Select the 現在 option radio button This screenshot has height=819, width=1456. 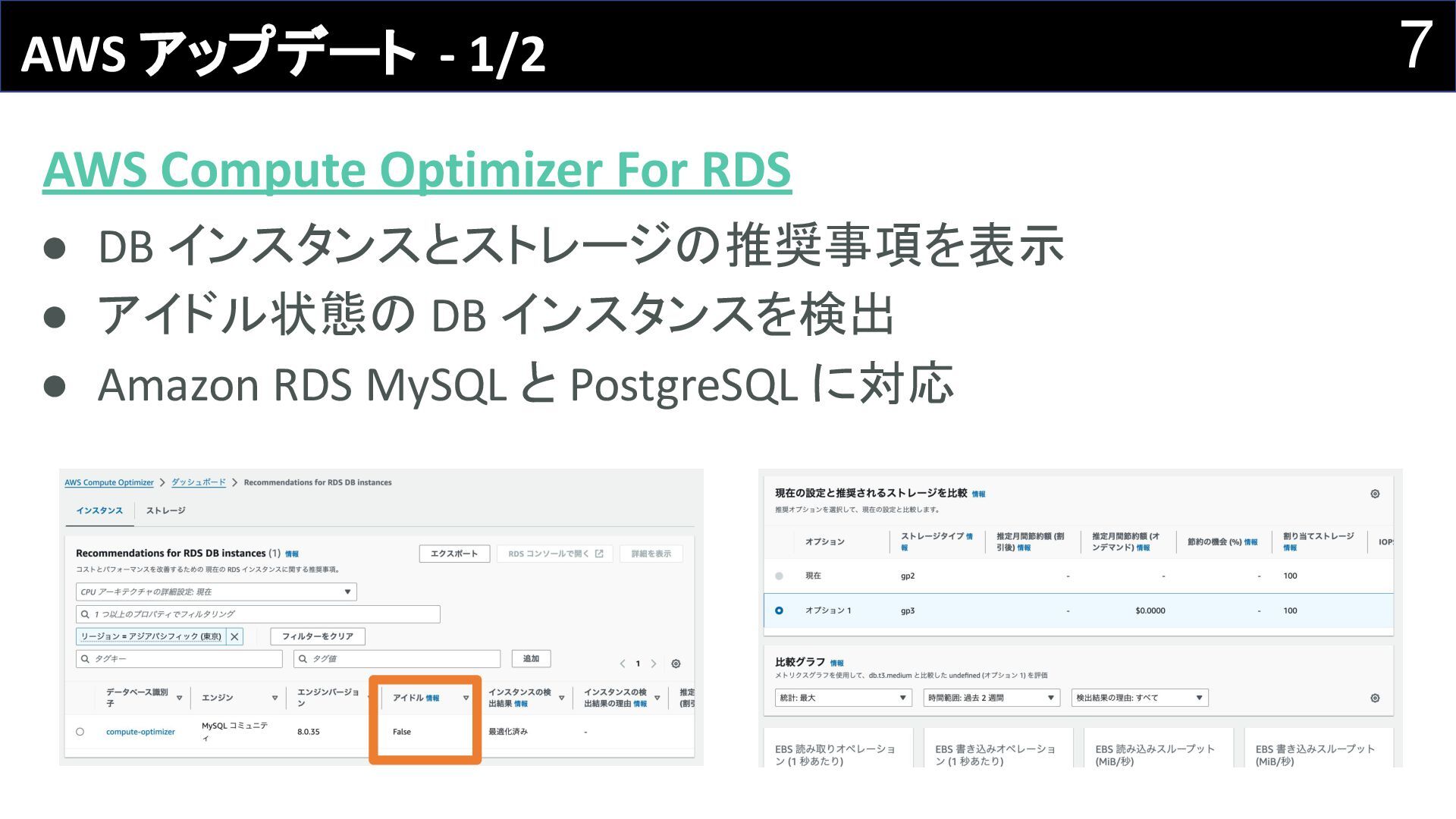(x=779, y=576)
